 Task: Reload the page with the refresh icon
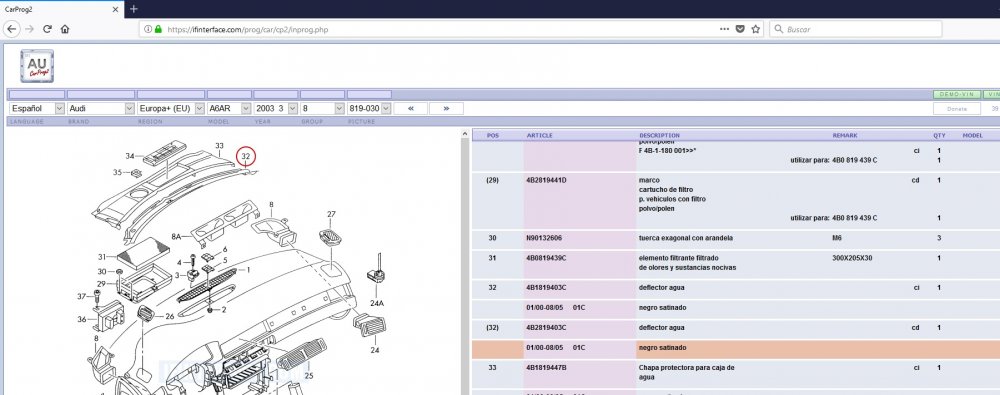click(x=47, y=29)
